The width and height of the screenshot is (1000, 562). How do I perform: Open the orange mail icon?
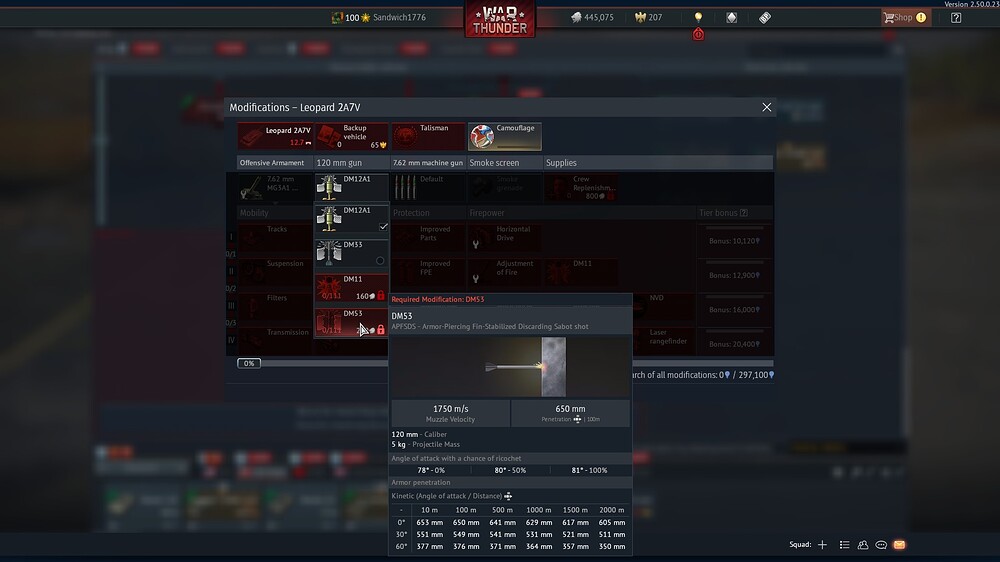(899, 545)
